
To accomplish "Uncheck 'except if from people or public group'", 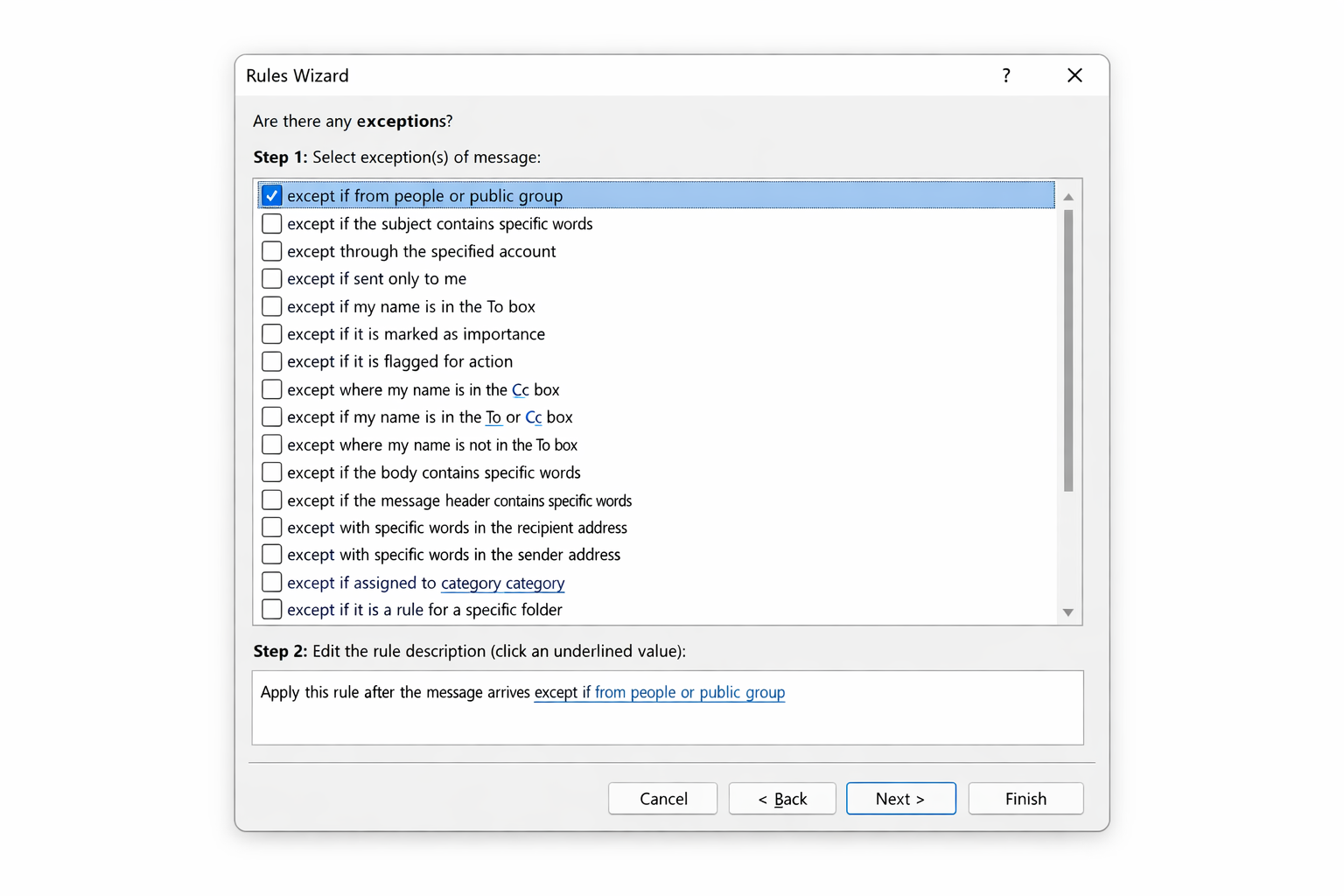I will point(271,195).
